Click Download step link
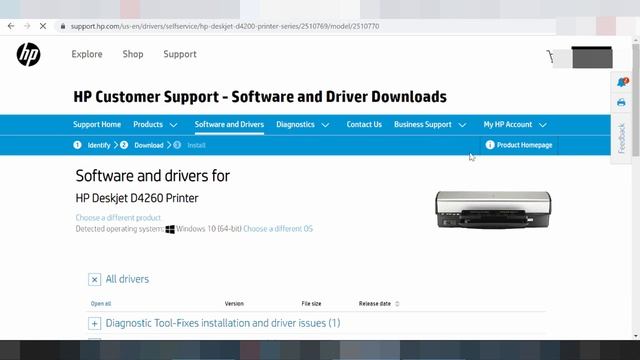The image size is (640, 360). click(x=149, y=145)
